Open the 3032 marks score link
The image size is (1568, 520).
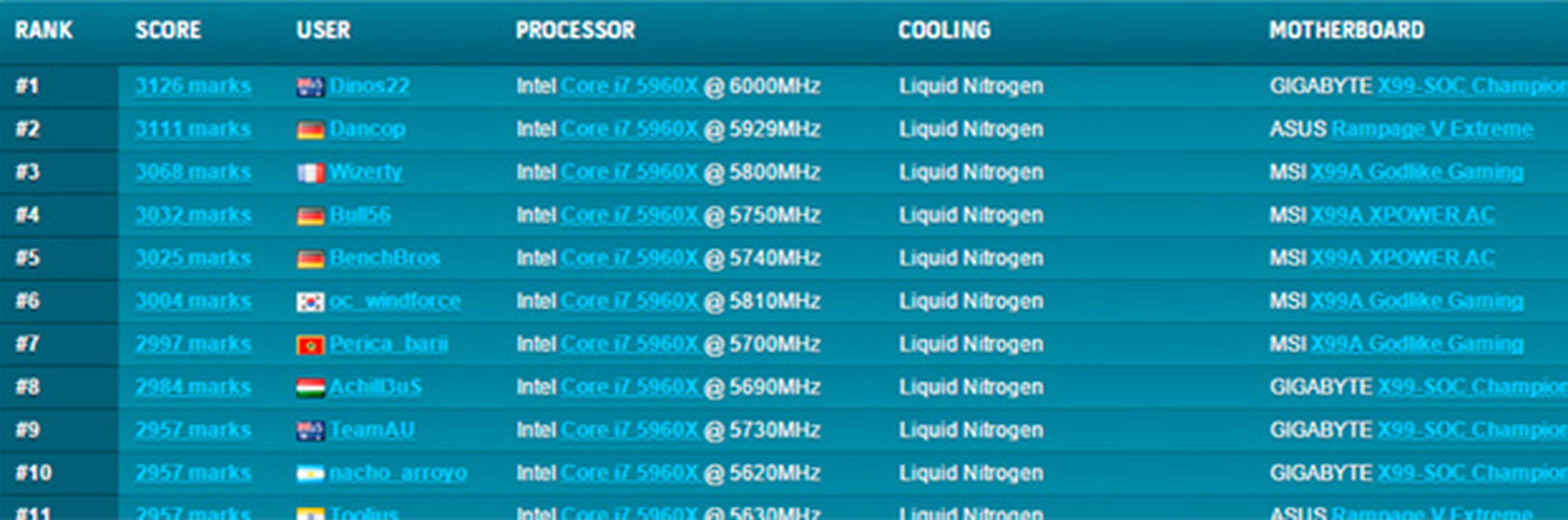coord(193,215)
